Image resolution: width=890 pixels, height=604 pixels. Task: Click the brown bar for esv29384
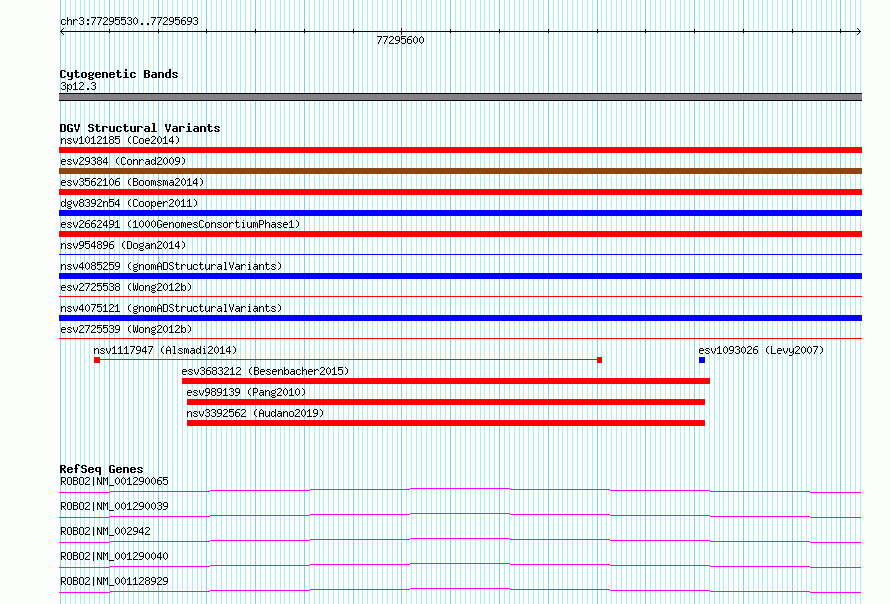460,171
